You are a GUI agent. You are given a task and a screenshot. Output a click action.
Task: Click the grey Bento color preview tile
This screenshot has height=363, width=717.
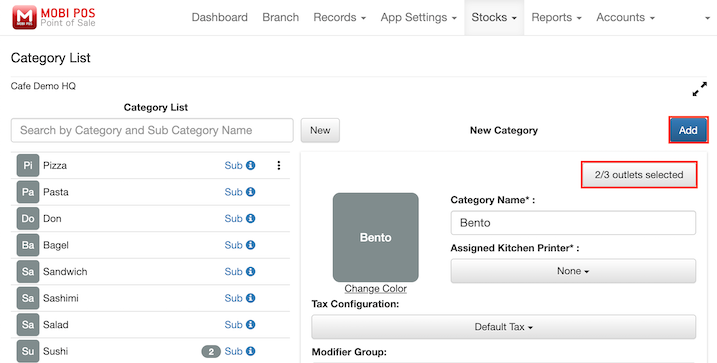coord(375,237)
